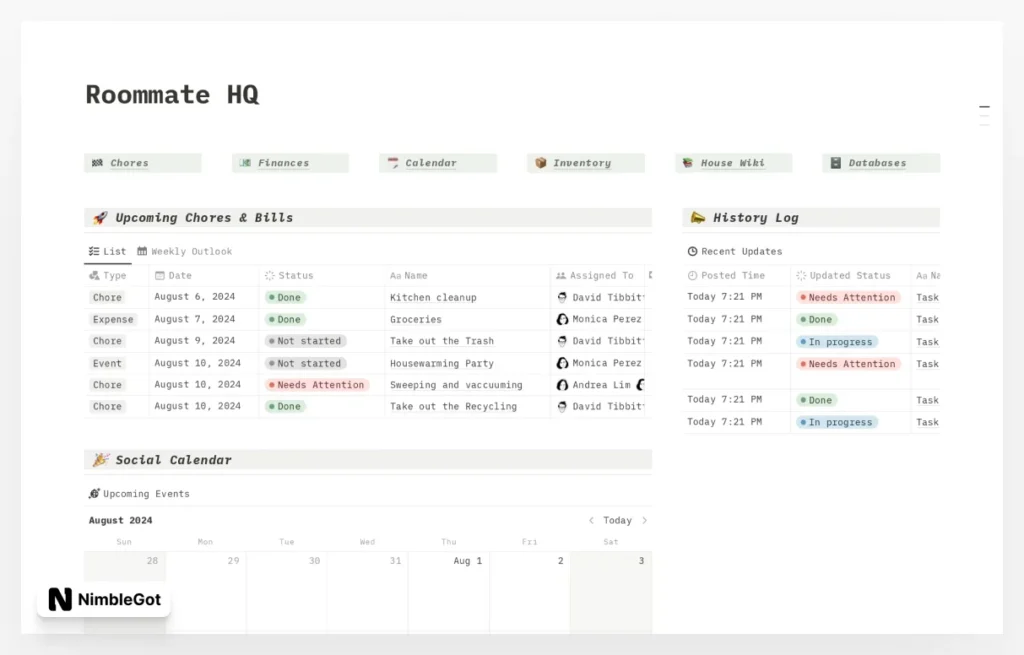Open the Chores page link
Viewport: 1024px width, 655px height.
click(142, 163)
